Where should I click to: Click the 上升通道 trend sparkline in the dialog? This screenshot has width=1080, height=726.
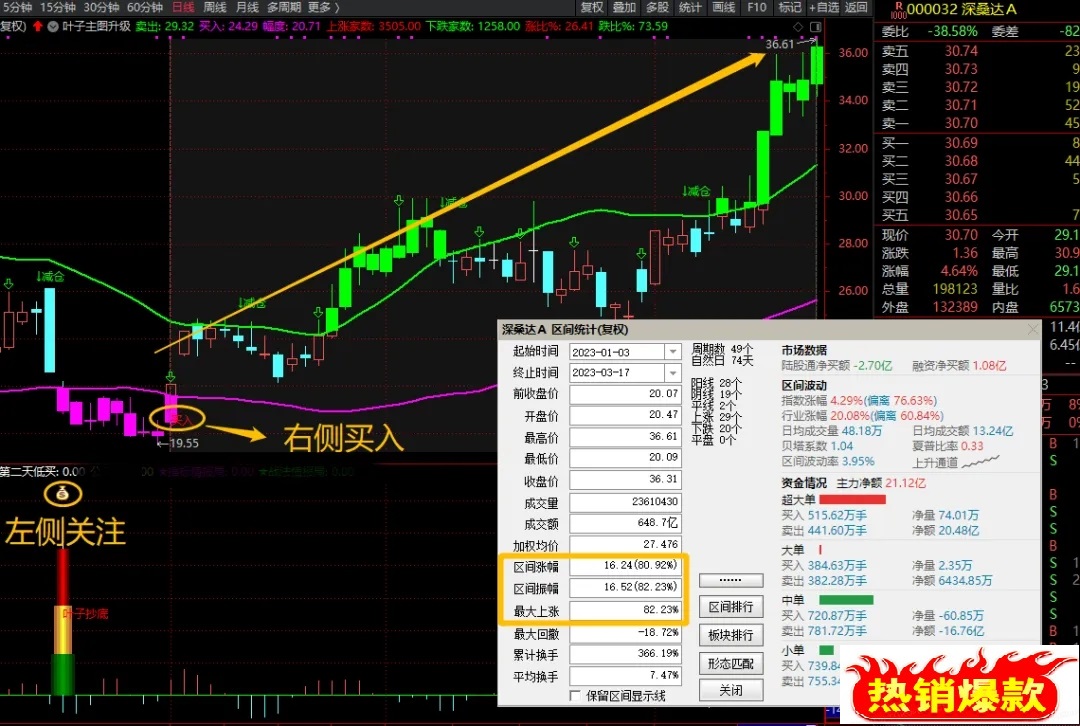coord(981,462)
